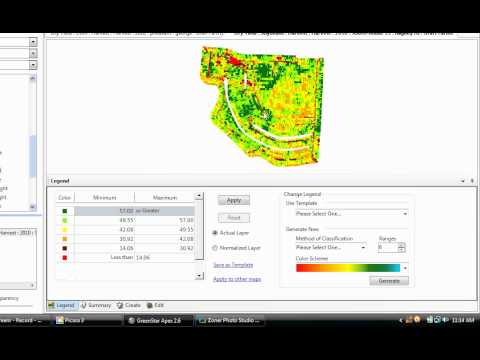Open the Create tab
This screenshot has width=480, height=360.
pos(129,305)
